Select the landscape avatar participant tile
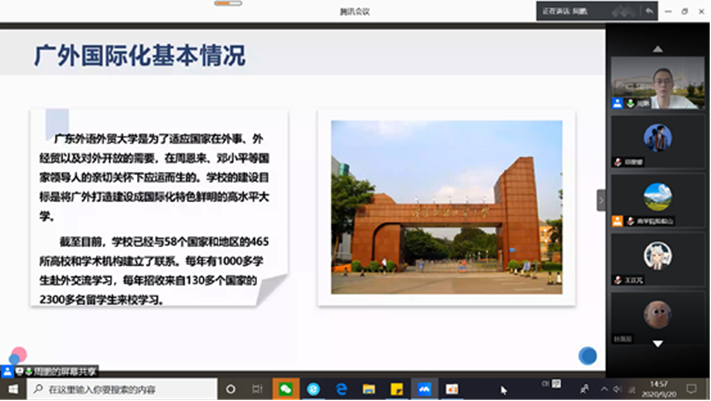711x401 pixels. click(657, 196)
